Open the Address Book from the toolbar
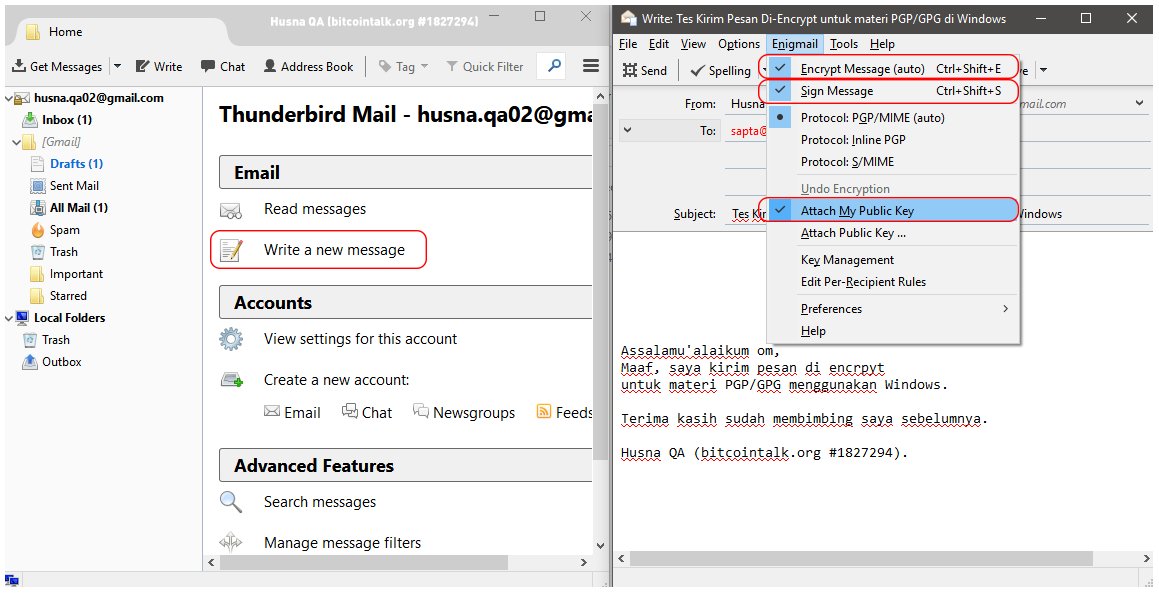 (x=309, y=67)
